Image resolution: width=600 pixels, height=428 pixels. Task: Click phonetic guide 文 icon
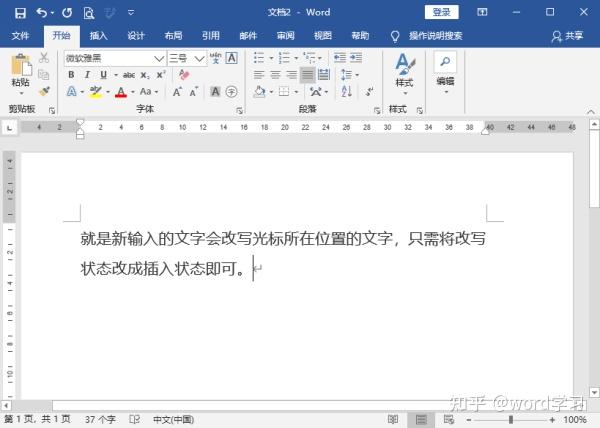click(x=215, y=58)
